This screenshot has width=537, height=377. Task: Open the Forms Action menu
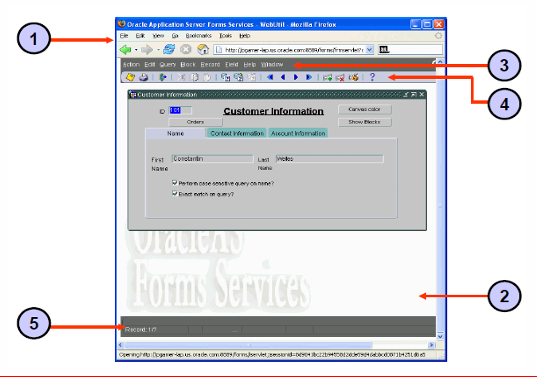131,64
